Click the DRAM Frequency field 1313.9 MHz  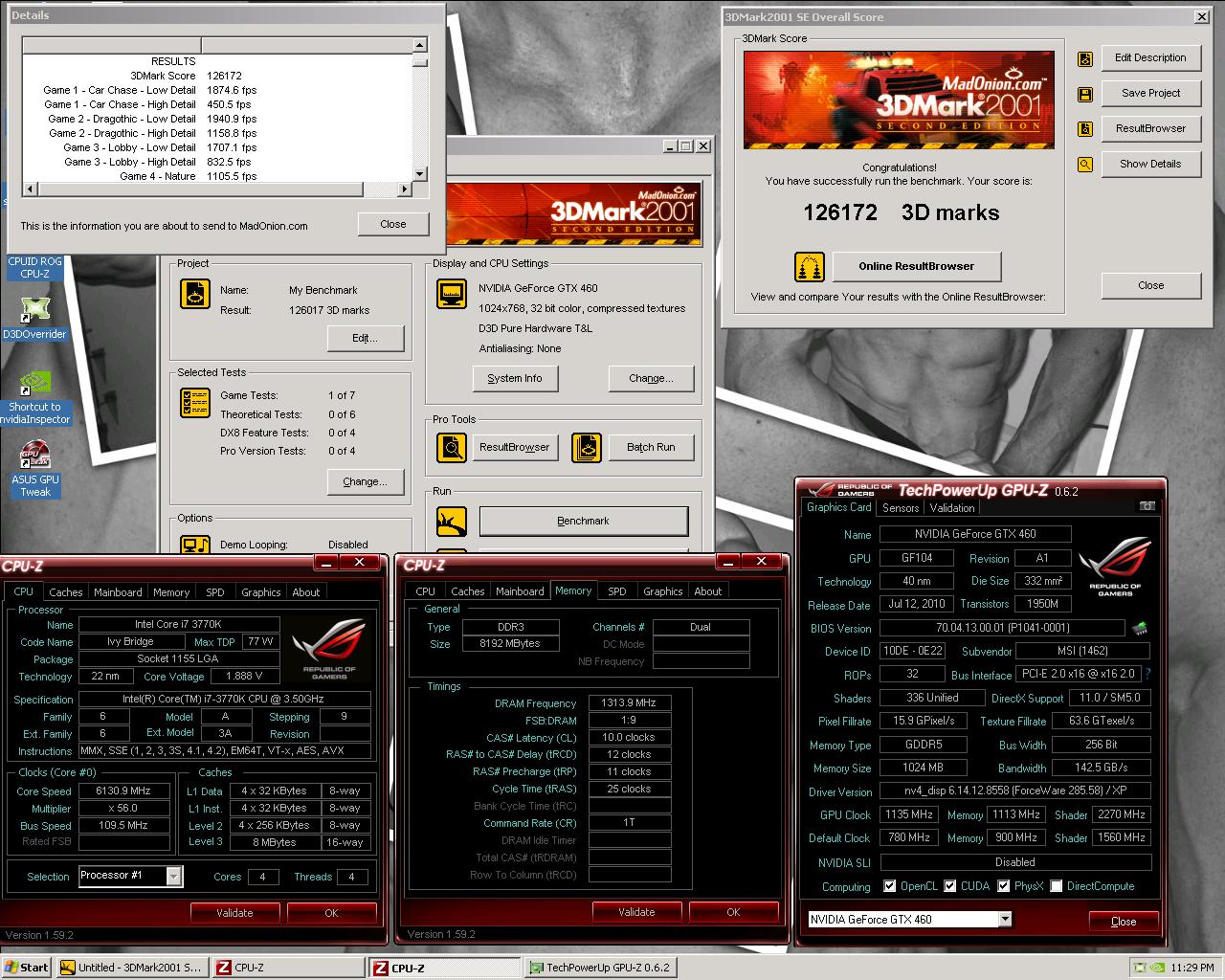pyautogui.click(x=629, y=703)
